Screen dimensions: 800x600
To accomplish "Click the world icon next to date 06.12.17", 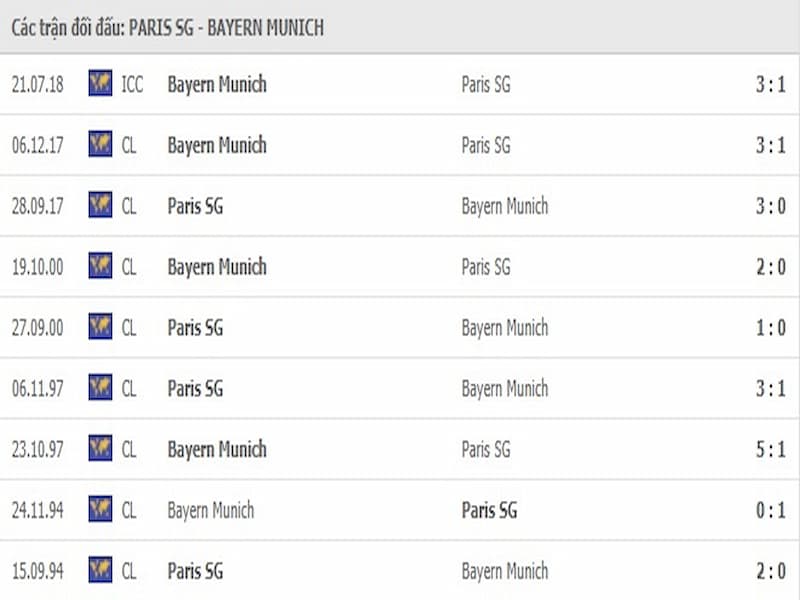I will point(100,144).
